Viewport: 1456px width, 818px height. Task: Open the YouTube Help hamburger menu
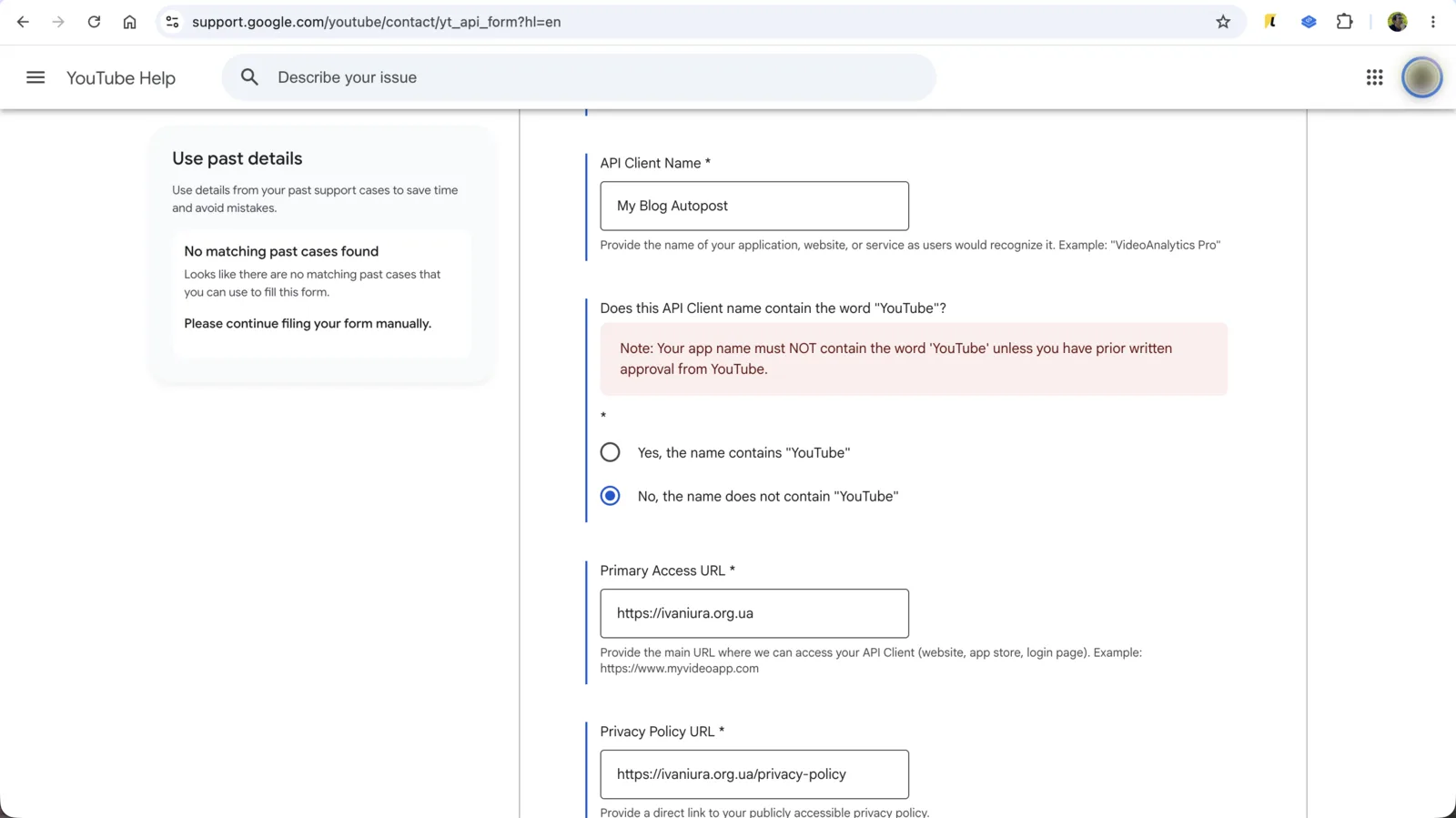[35, 77]
